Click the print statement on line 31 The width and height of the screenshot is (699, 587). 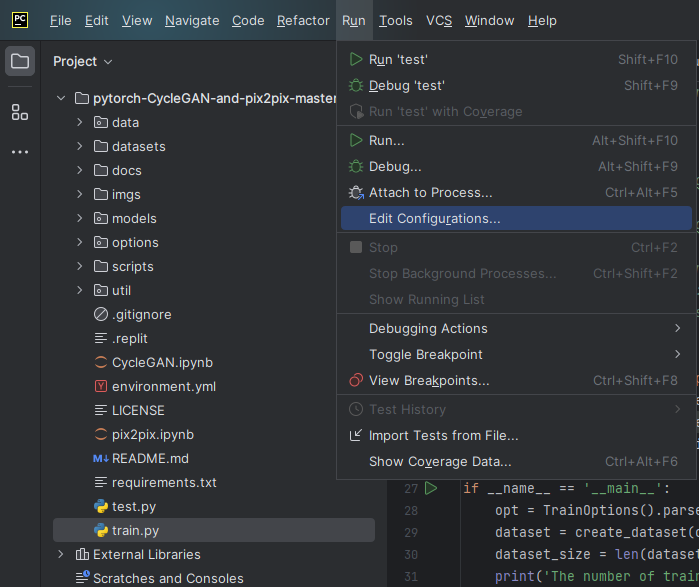pos(596,576)
